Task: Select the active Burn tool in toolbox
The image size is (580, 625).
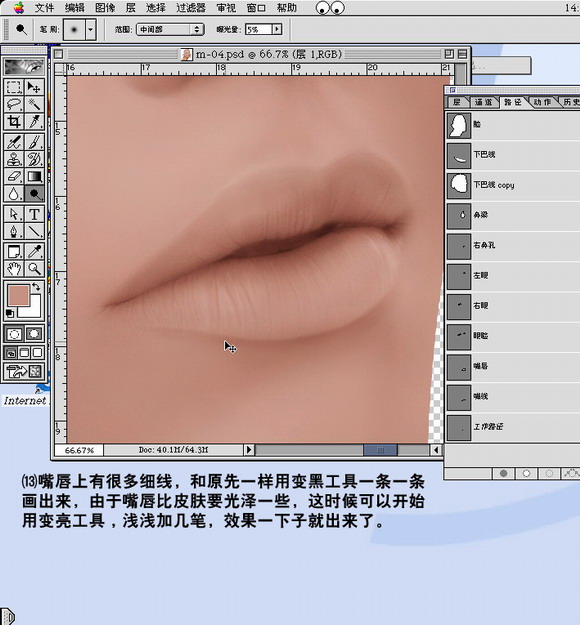Action: click(x=34, y=194)
